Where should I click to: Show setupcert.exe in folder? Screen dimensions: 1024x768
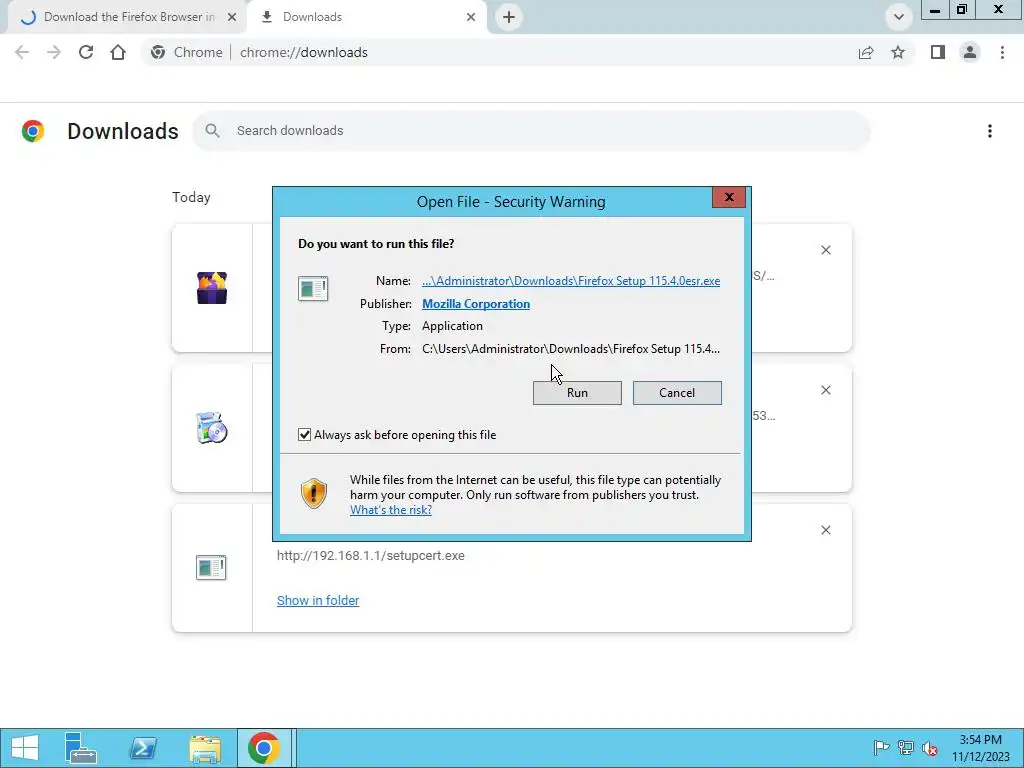[318, 600]
